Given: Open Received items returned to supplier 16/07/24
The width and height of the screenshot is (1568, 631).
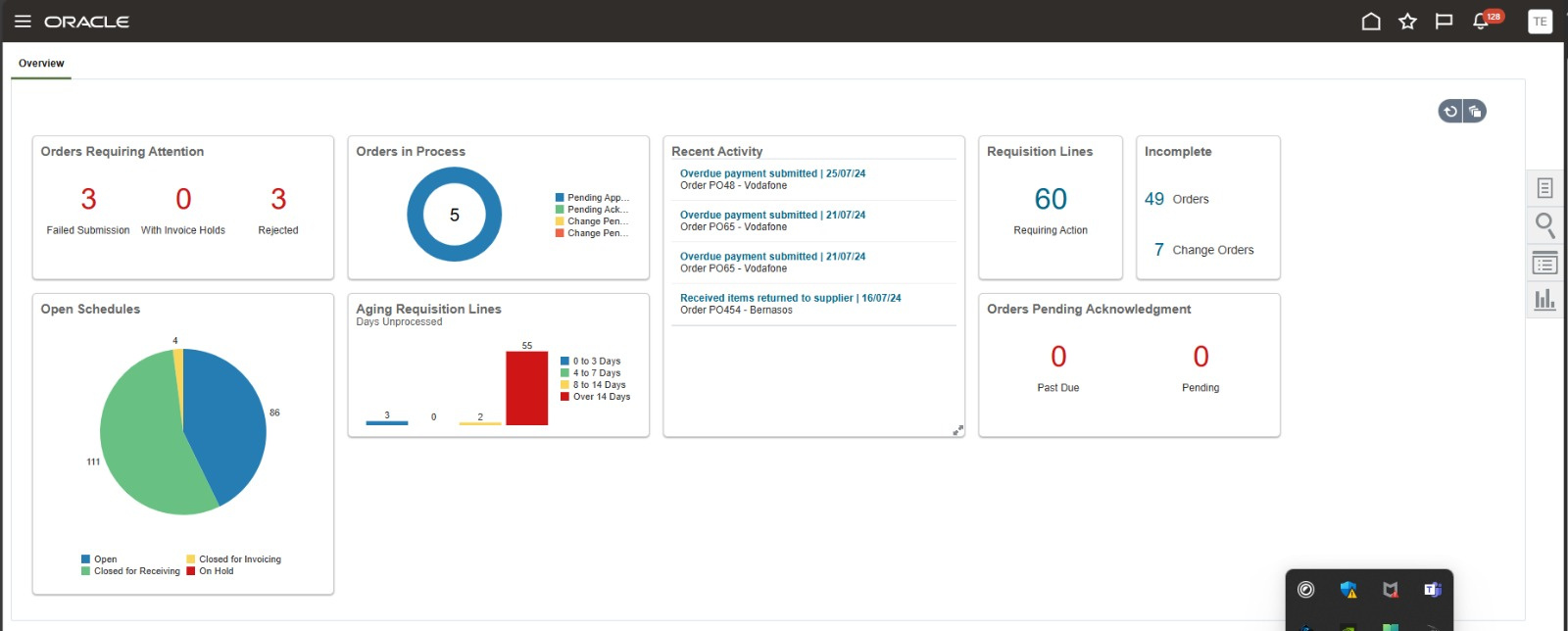Looking at the screenshot, I should pos(790,298).
